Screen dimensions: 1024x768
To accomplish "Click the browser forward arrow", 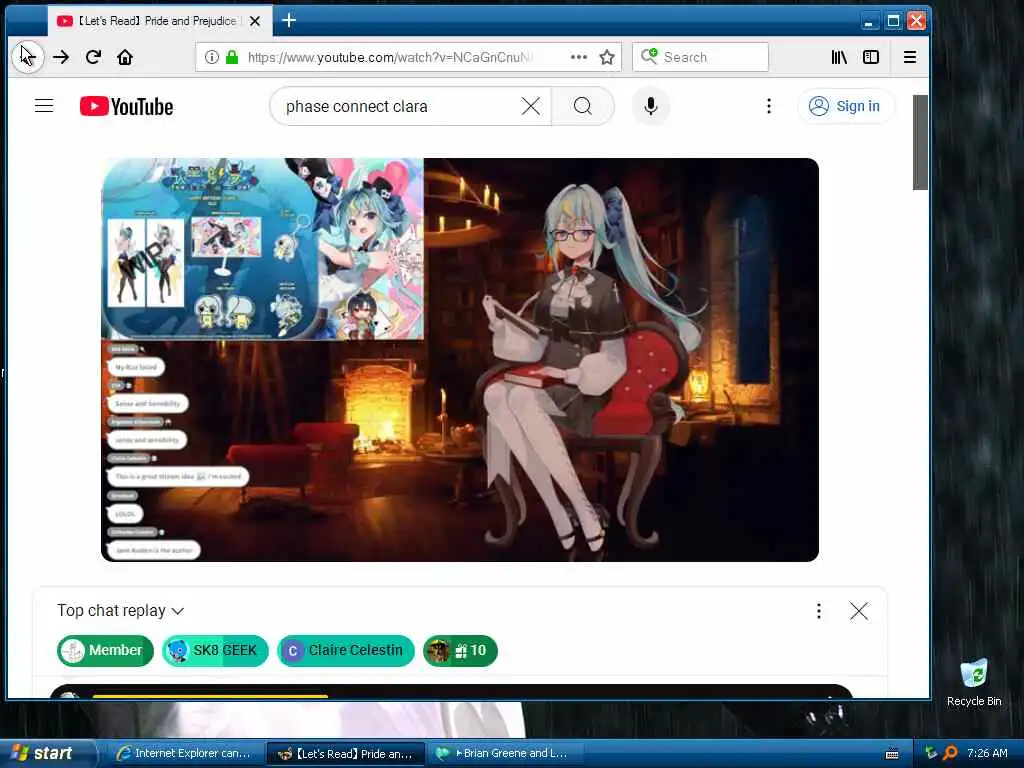I will [x=61, y=57].
